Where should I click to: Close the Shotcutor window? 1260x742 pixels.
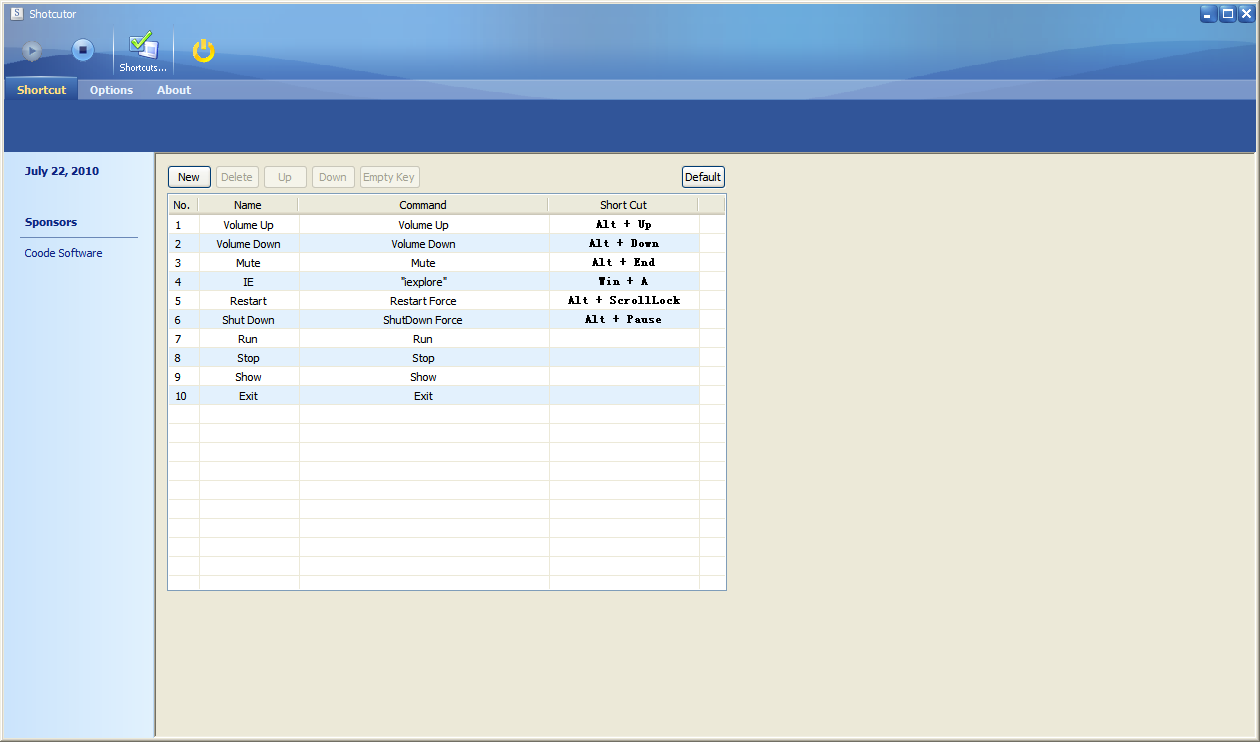click(1246, 14)
